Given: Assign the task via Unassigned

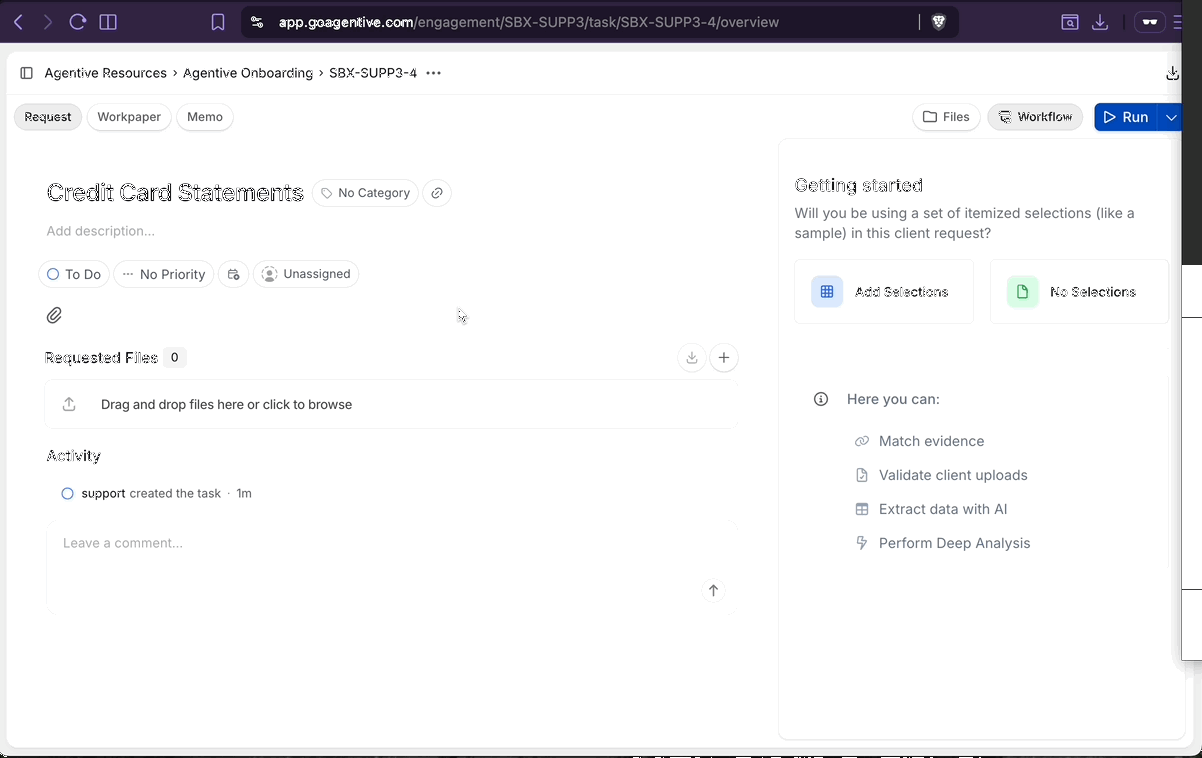Looking at the screenshot, I should click(x=306, y=274).
